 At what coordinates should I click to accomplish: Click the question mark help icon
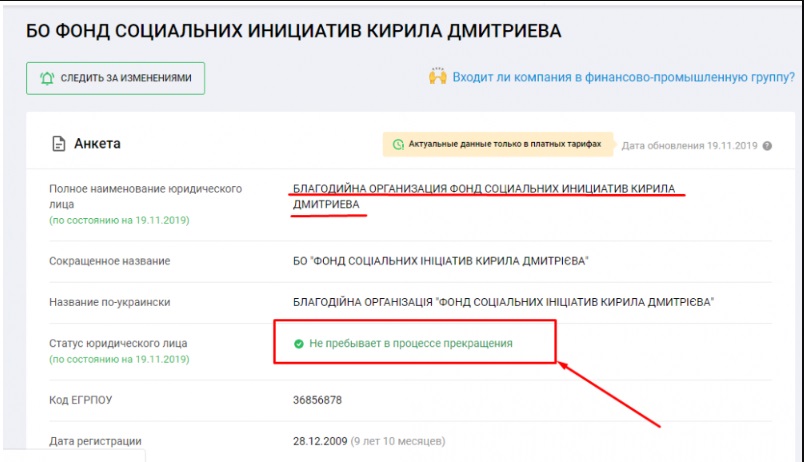click(x=767, y=146)
